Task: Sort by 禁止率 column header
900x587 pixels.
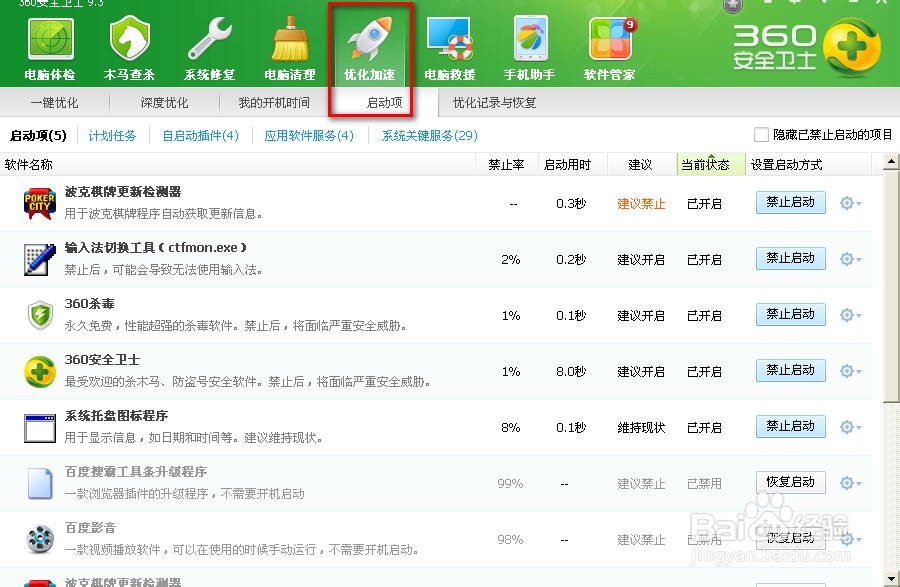Action: click(x=506, y=165)
